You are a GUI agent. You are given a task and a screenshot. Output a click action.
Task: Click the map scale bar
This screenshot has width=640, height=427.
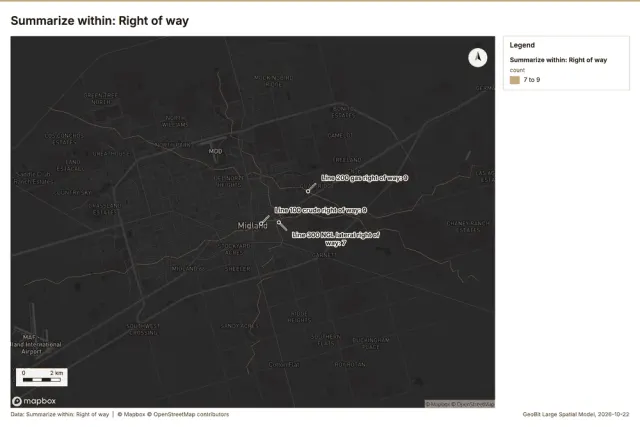coord(42,377)
